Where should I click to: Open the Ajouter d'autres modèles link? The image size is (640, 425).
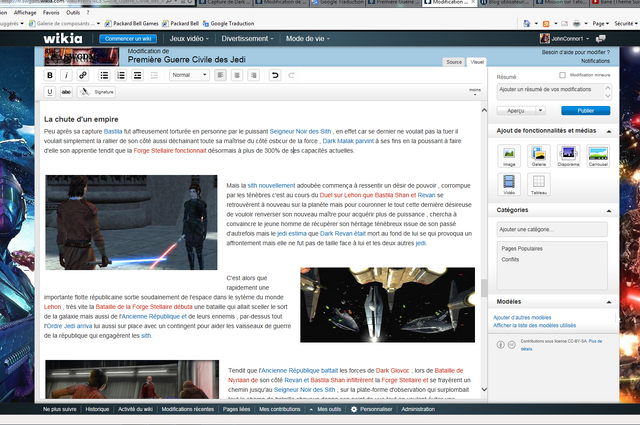click(x=522, y=318)
